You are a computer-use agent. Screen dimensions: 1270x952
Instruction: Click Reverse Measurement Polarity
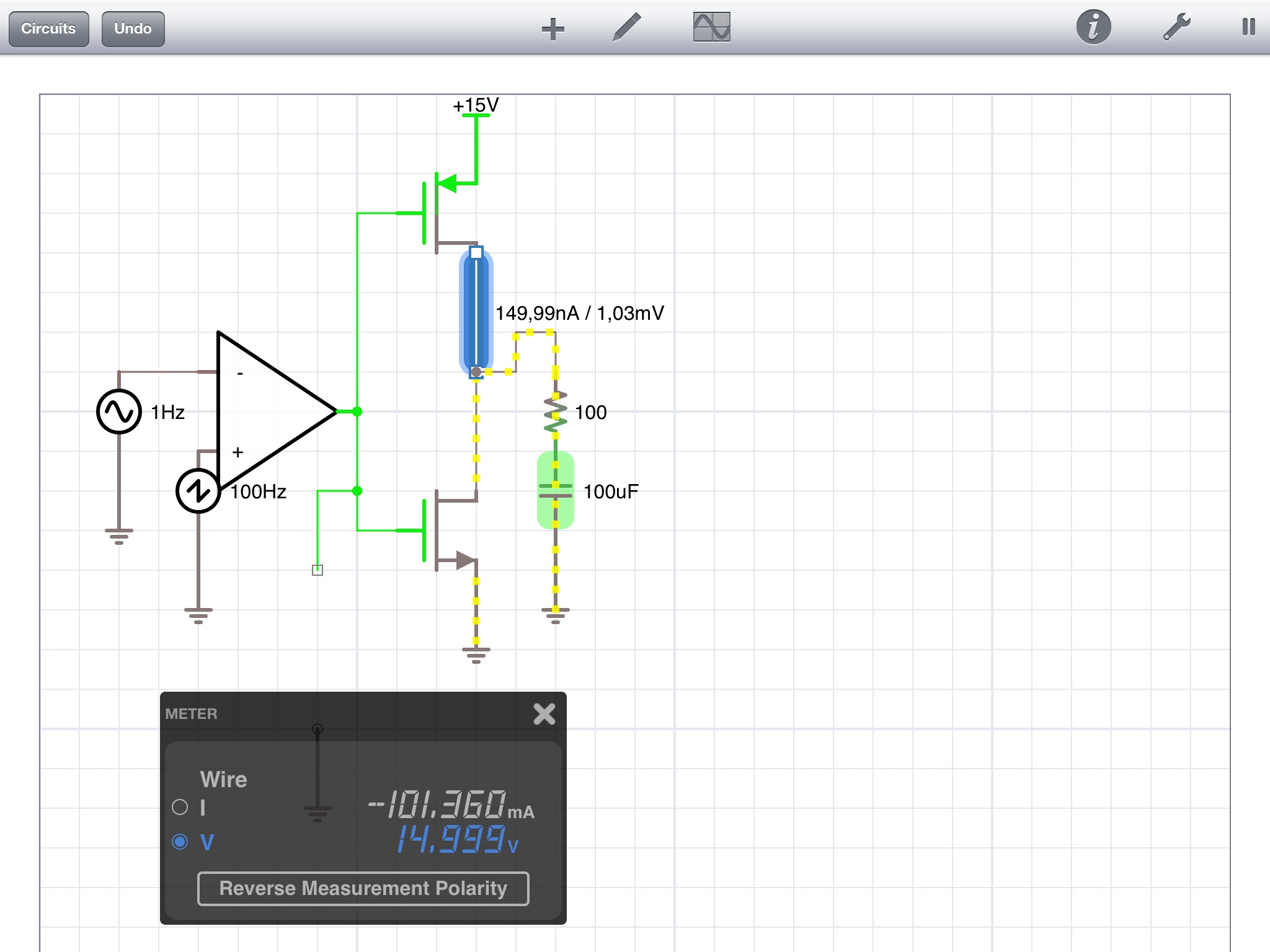tap(363, 888)
